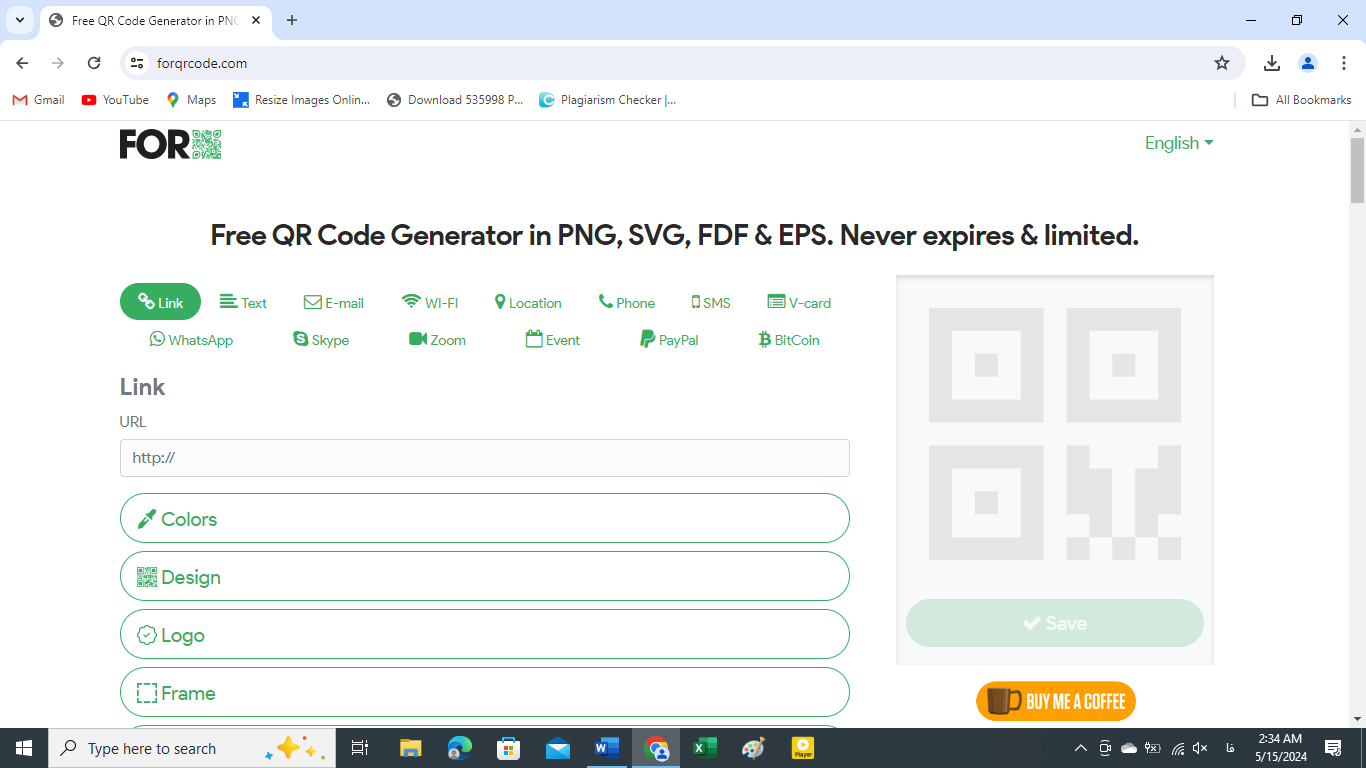Image resolution: width=1366 pixels, height=768 pixels.
Task: Pick the Phone QR type
Action: coord(627,302)
